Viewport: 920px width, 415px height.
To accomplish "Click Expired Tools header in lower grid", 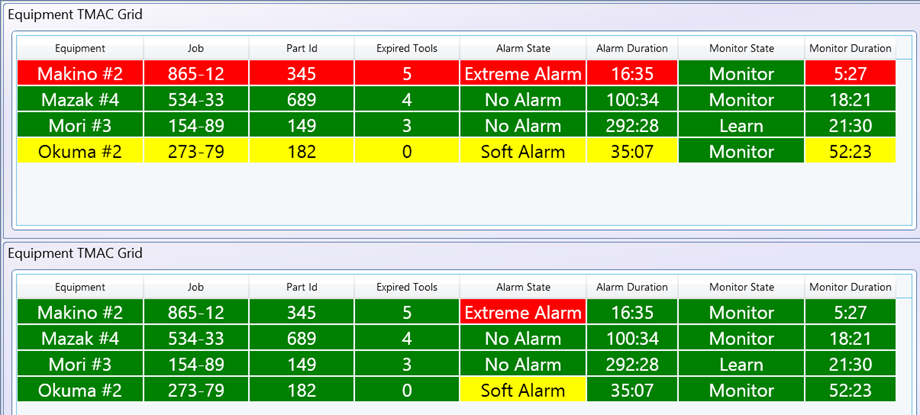I will (406, 287).
